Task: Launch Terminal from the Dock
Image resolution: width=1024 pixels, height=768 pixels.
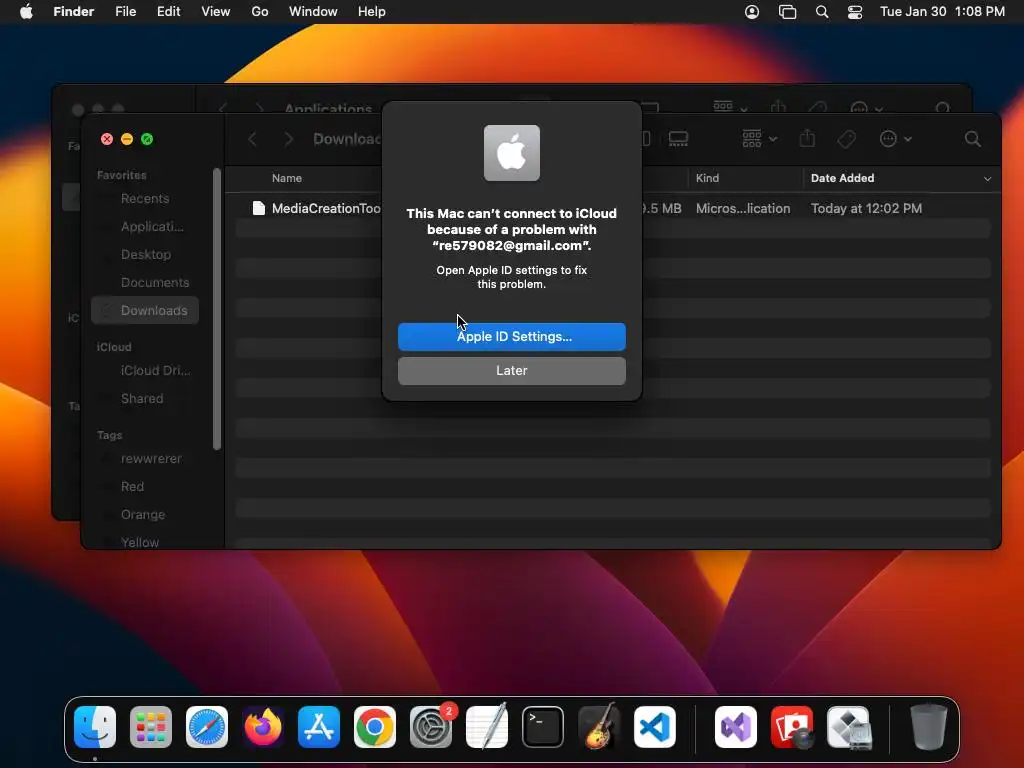Action: pos(543,727)
